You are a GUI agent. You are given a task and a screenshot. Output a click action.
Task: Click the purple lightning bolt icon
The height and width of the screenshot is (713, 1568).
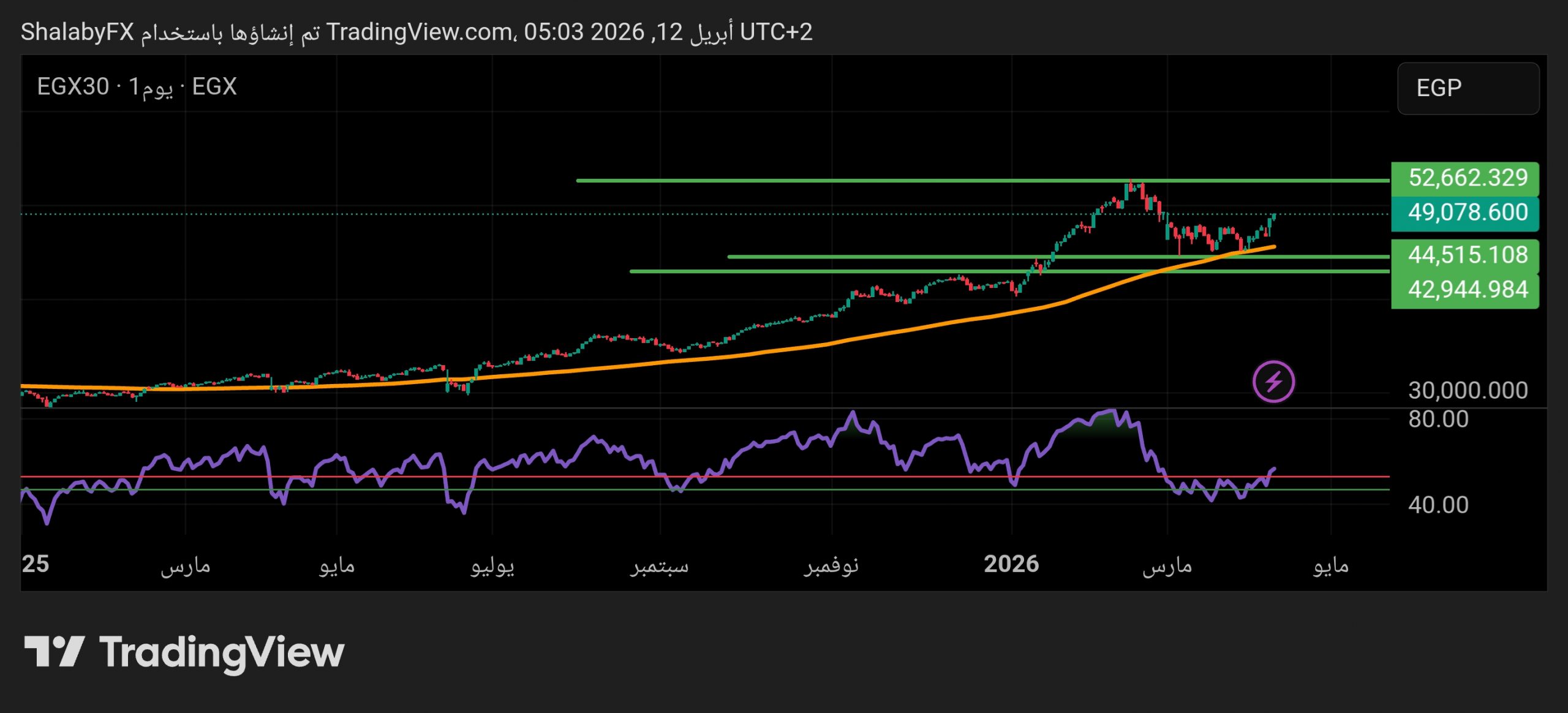point(1273,382)
